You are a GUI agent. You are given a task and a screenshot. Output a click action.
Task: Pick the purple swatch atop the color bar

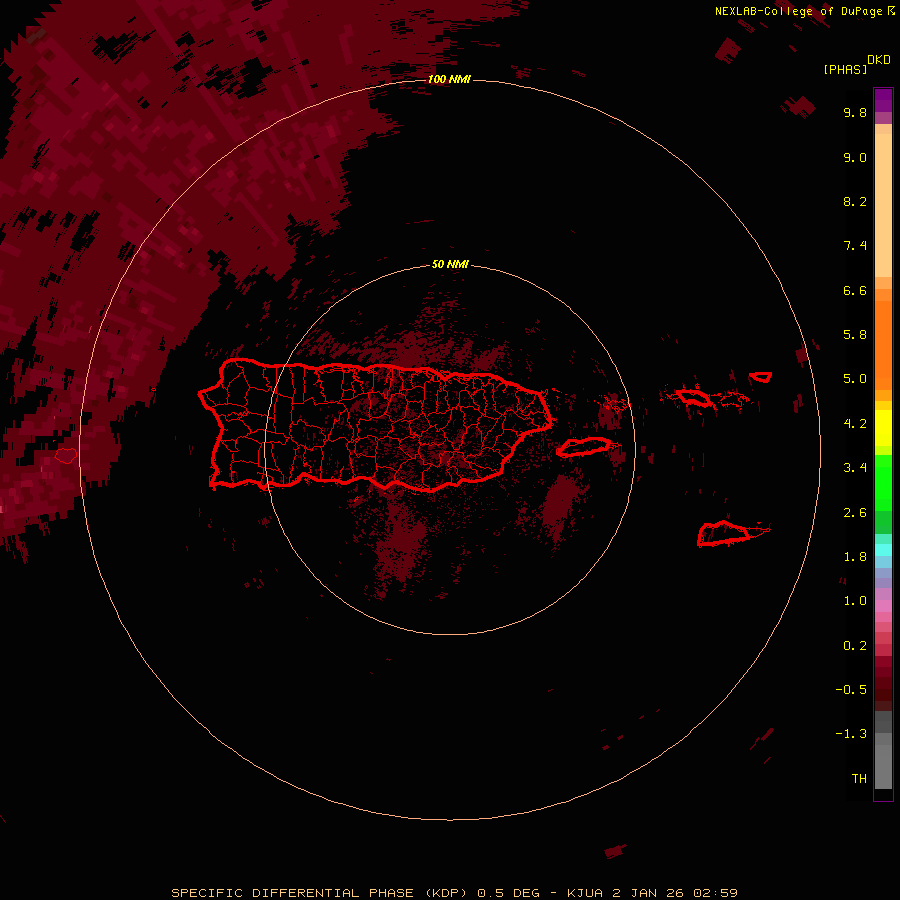click(x=883, y=100)
